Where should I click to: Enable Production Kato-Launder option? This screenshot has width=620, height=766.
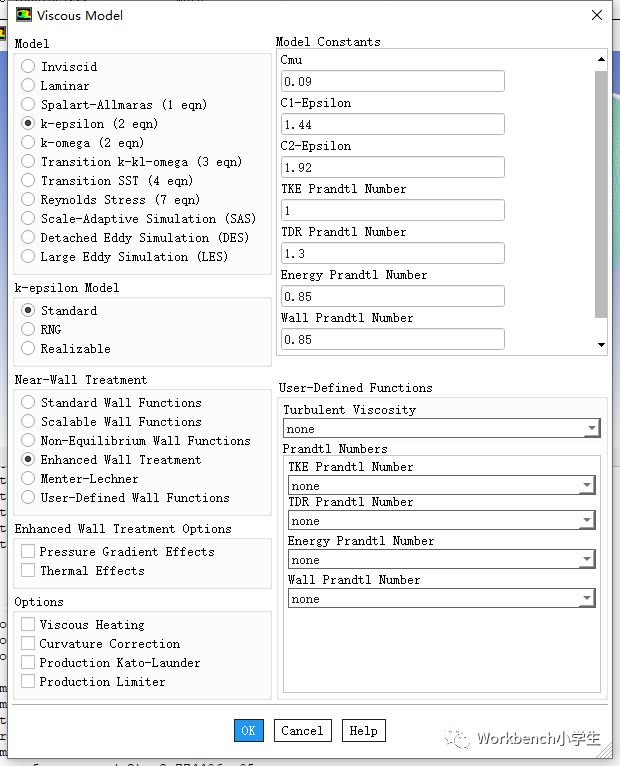pyautogui.click(x=28, y=662)
